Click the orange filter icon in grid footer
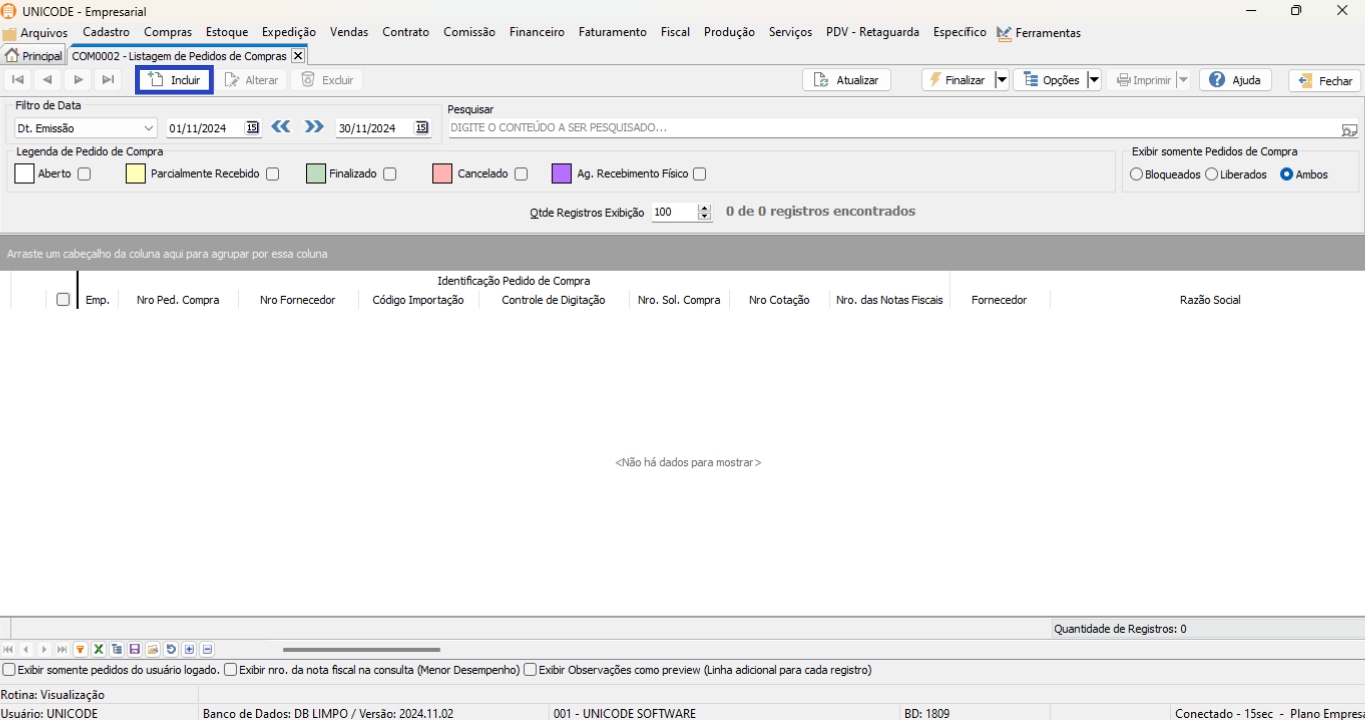Image resolution: width=1365 pixels, height=720 pixels. tap(80, 650)
